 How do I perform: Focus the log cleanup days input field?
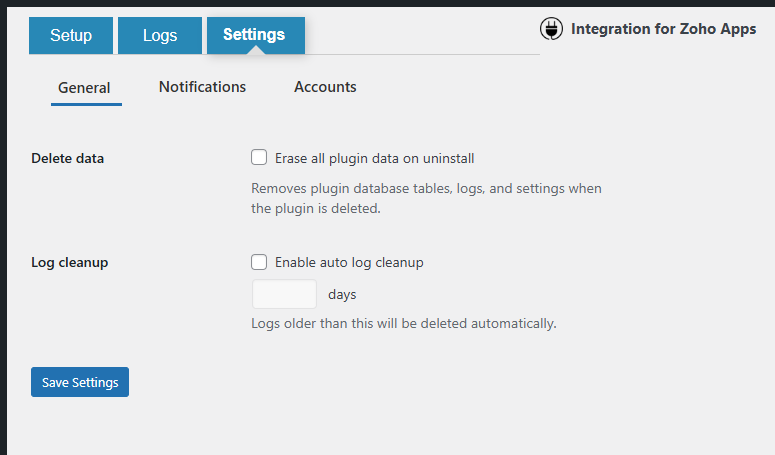pyautogui.click(x=284, y=294)
